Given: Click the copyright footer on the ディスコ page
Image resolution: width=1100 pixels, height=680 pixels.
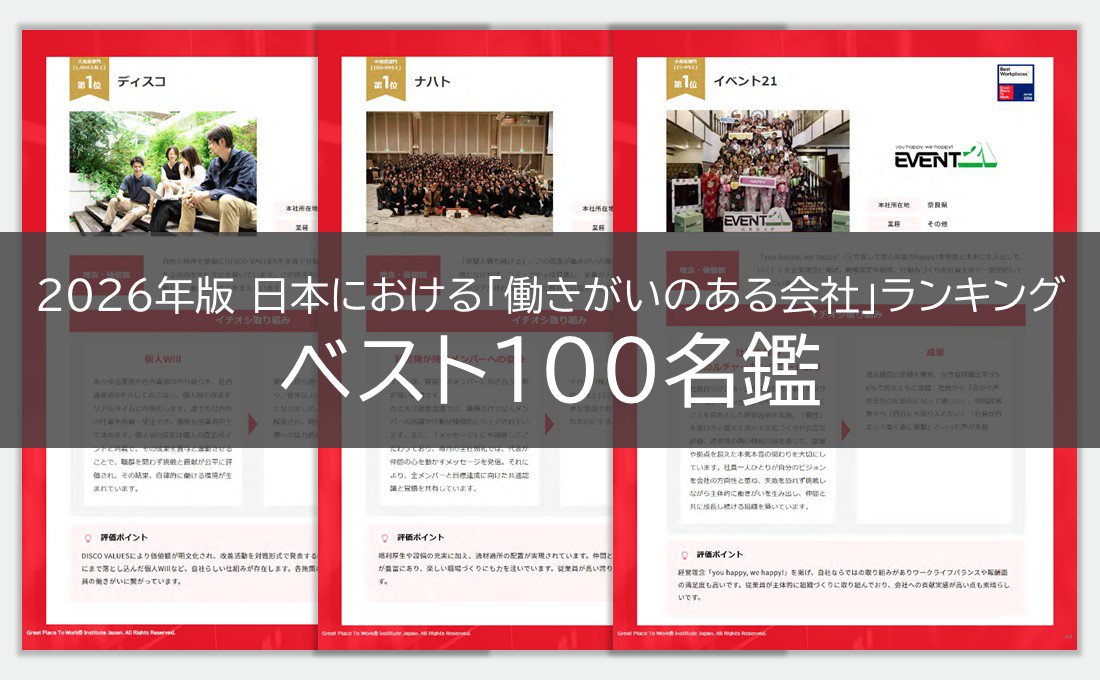Looking at the screenshot, I should click(101, 633).
